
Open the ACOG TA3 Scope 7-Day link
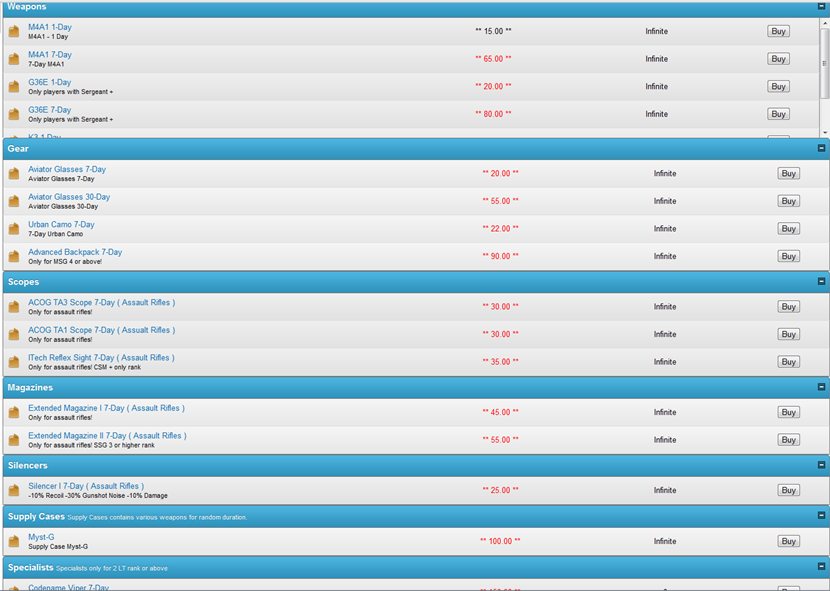coord(101,302)
